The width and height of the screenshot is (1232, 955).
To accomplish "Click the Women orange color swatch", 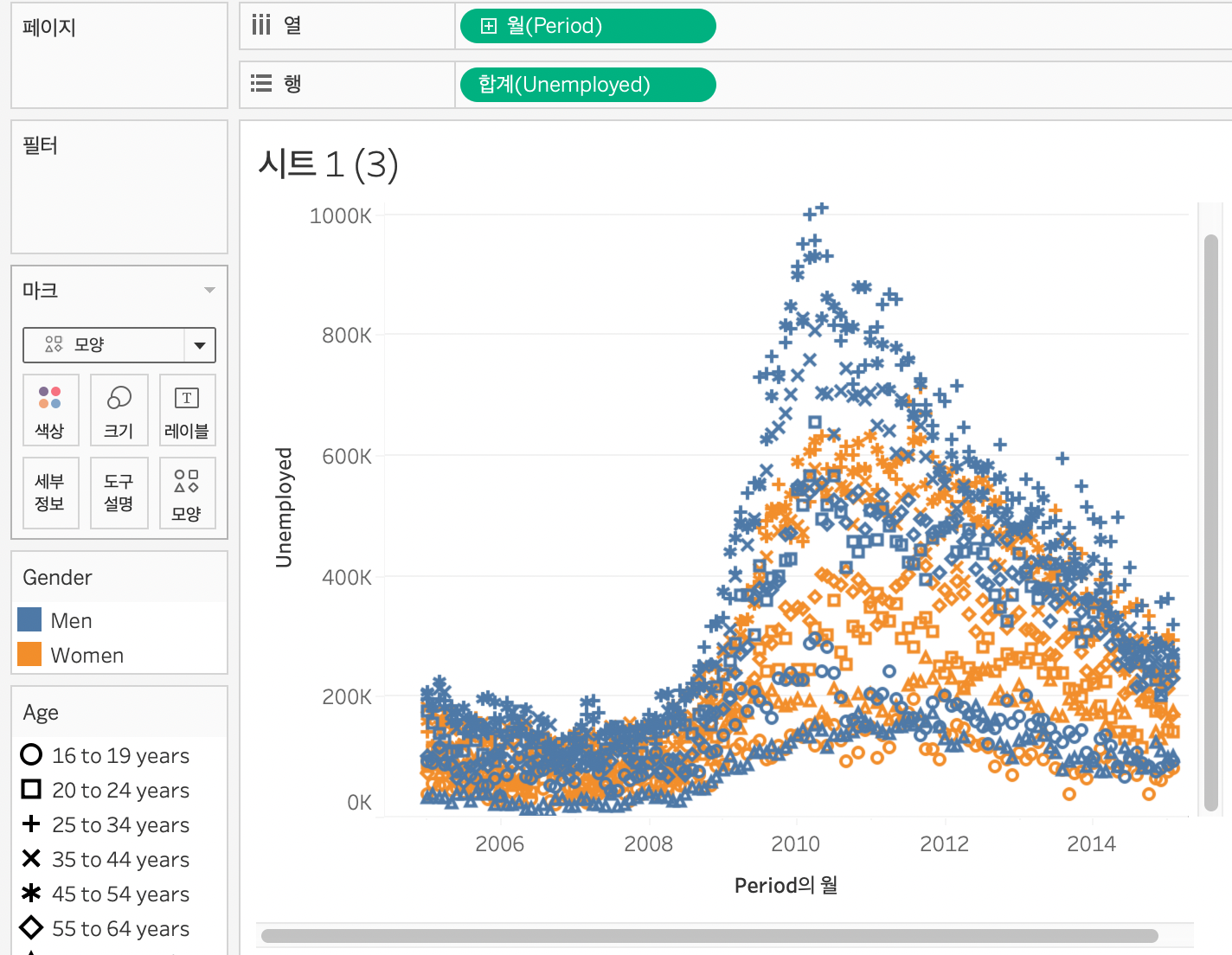I will coord(29,655).
